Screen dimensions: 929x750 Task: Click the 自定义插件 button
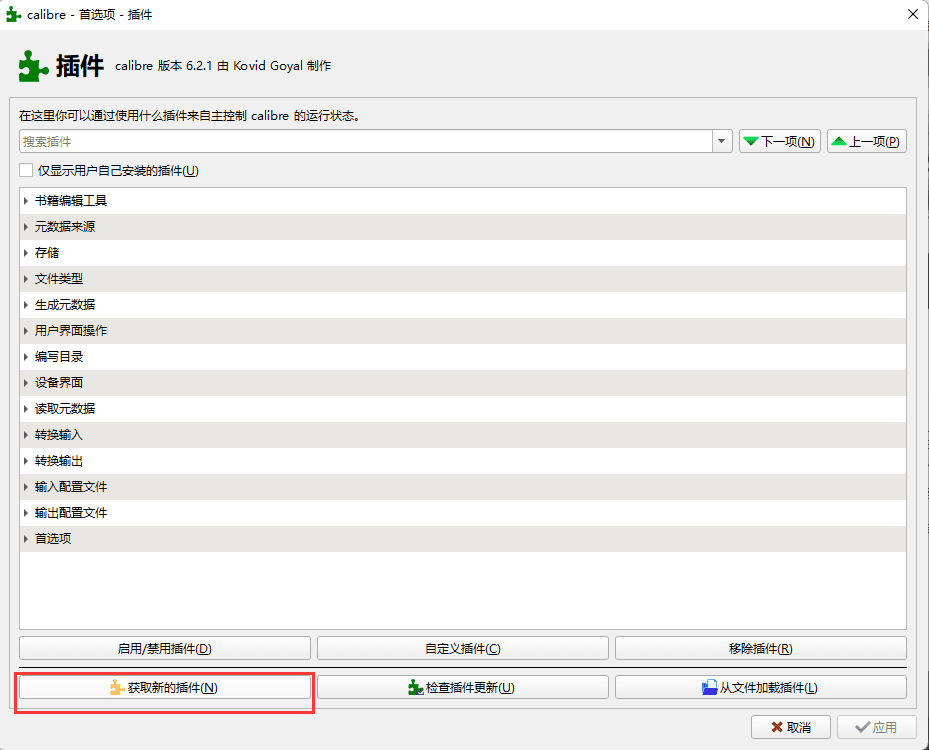coord(462,649)
